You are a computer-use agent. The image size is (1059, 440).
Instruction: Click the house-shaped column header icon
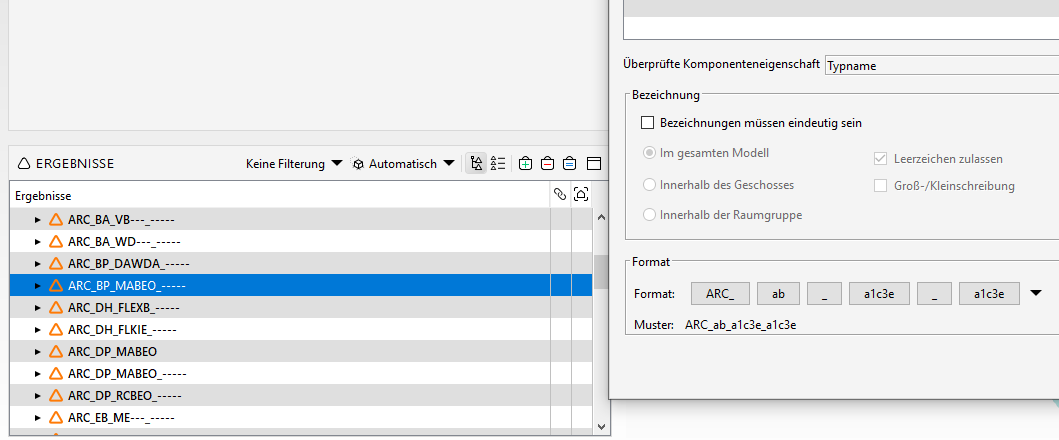click(580, 195)
